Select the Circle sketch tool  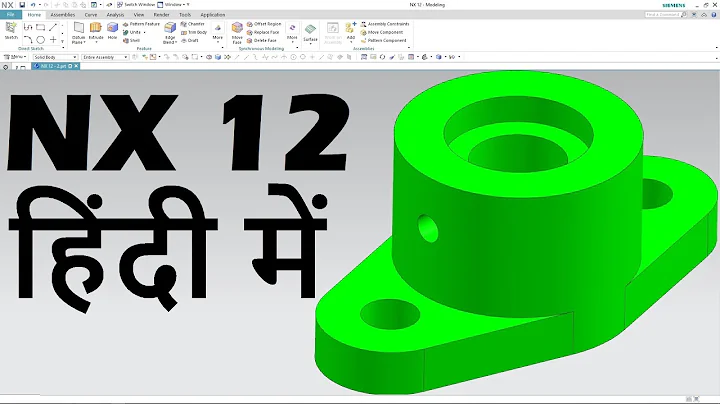click(40, 39)
